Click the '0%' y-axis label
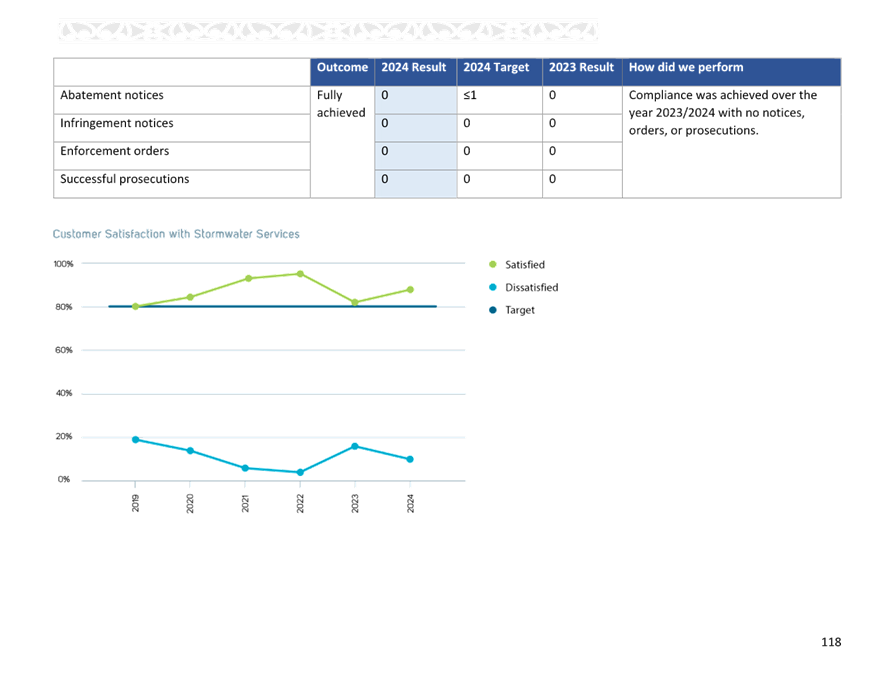This screenshot has height=675, width=894. (64, 479)
